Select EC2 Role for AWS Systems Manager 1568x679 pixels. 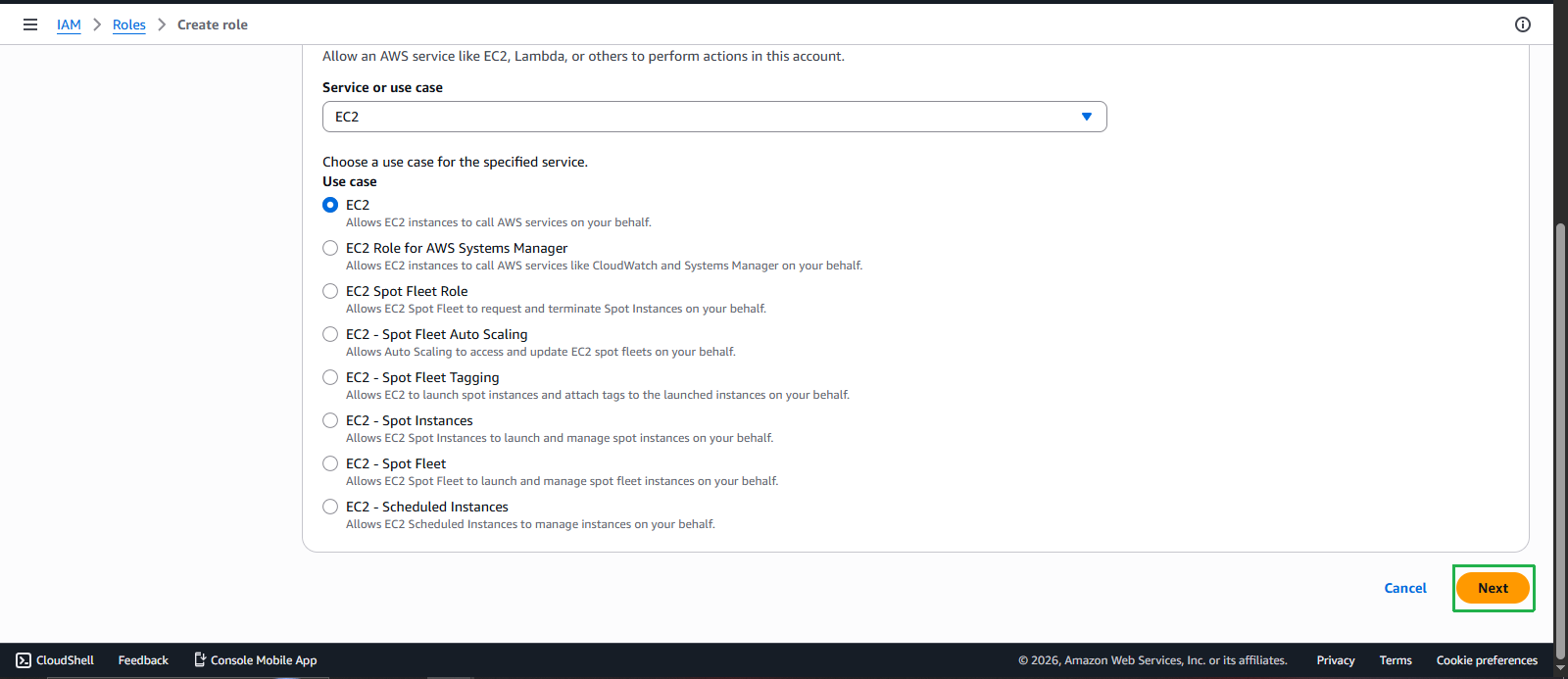click(330, 248)
